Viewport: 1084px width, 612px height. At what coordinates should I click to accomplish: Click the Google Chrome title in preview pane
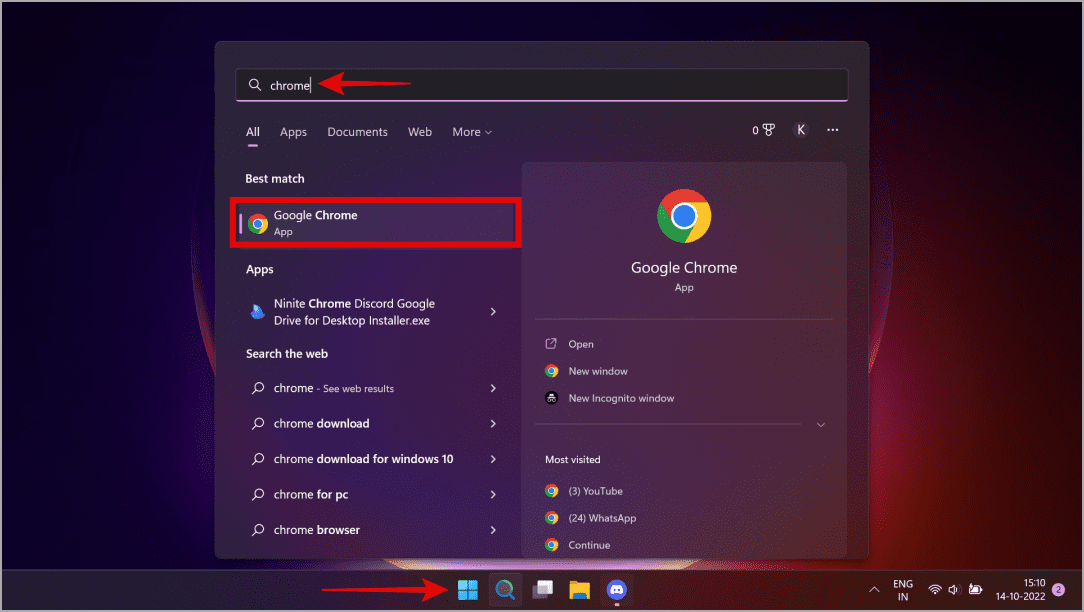[684, 268]
